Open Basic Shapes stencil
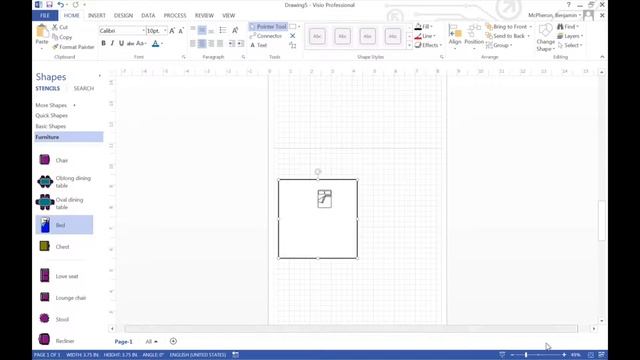The height and width of the screenshot is (360, 640). point(51,126)
